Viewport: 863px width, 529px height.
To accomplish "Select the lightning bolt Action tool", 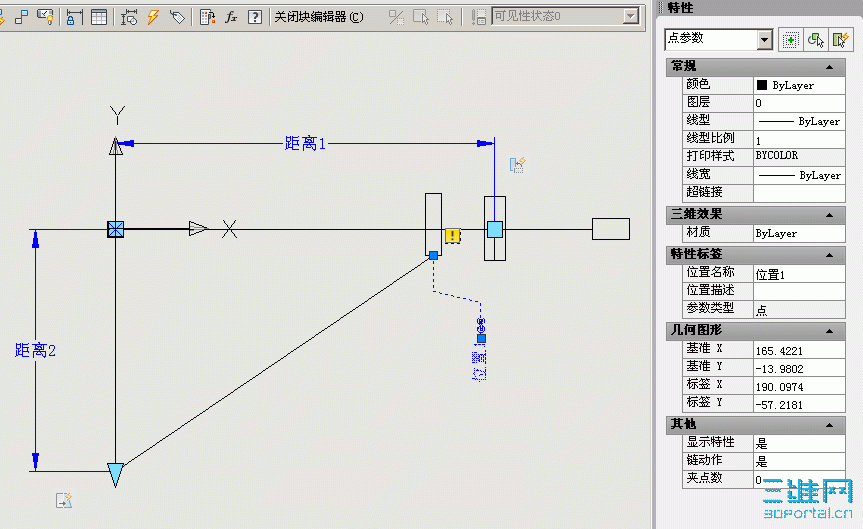I will [x=153, y=17].
